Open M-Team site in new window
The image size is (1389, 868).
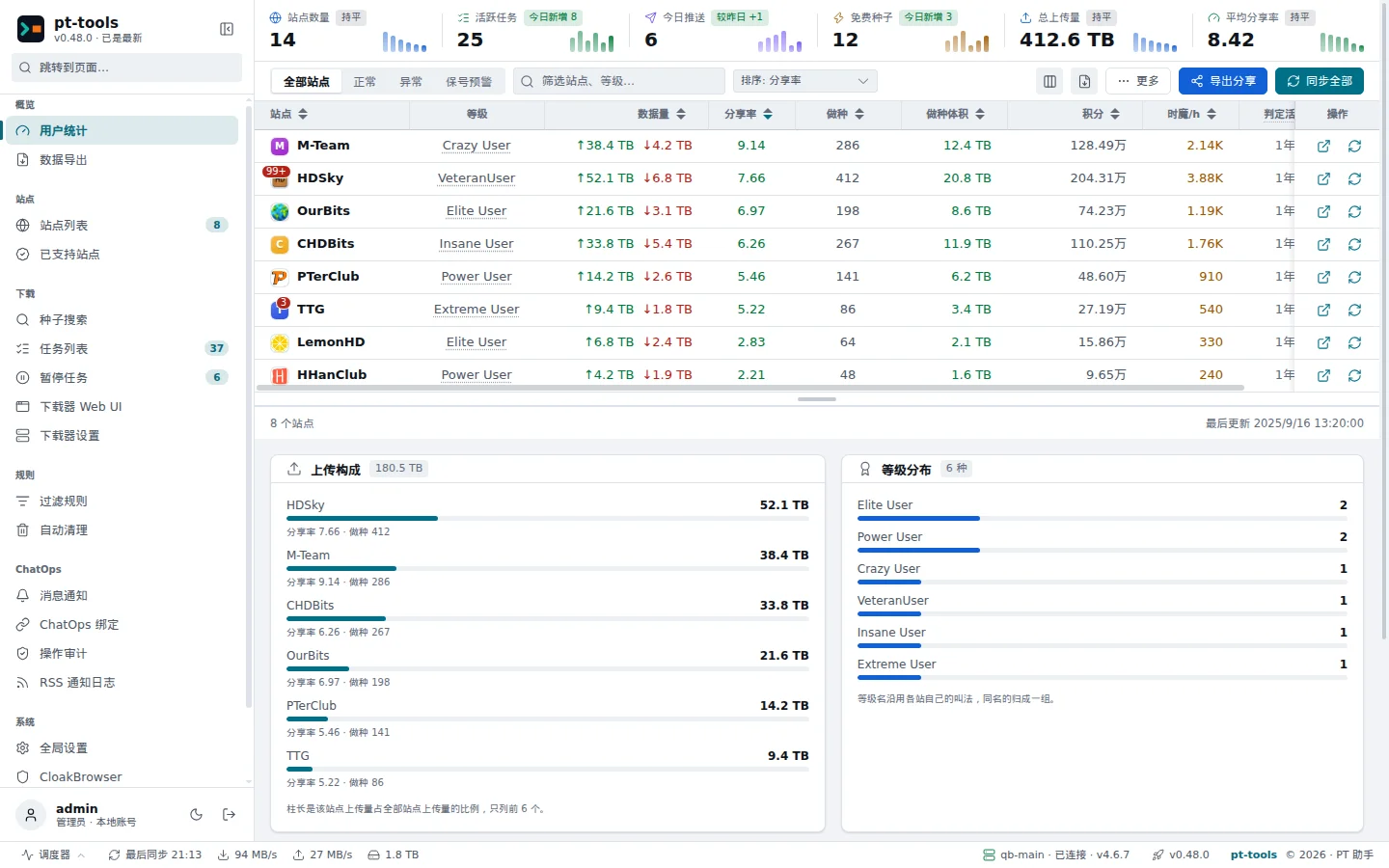tap(1323, 146)
